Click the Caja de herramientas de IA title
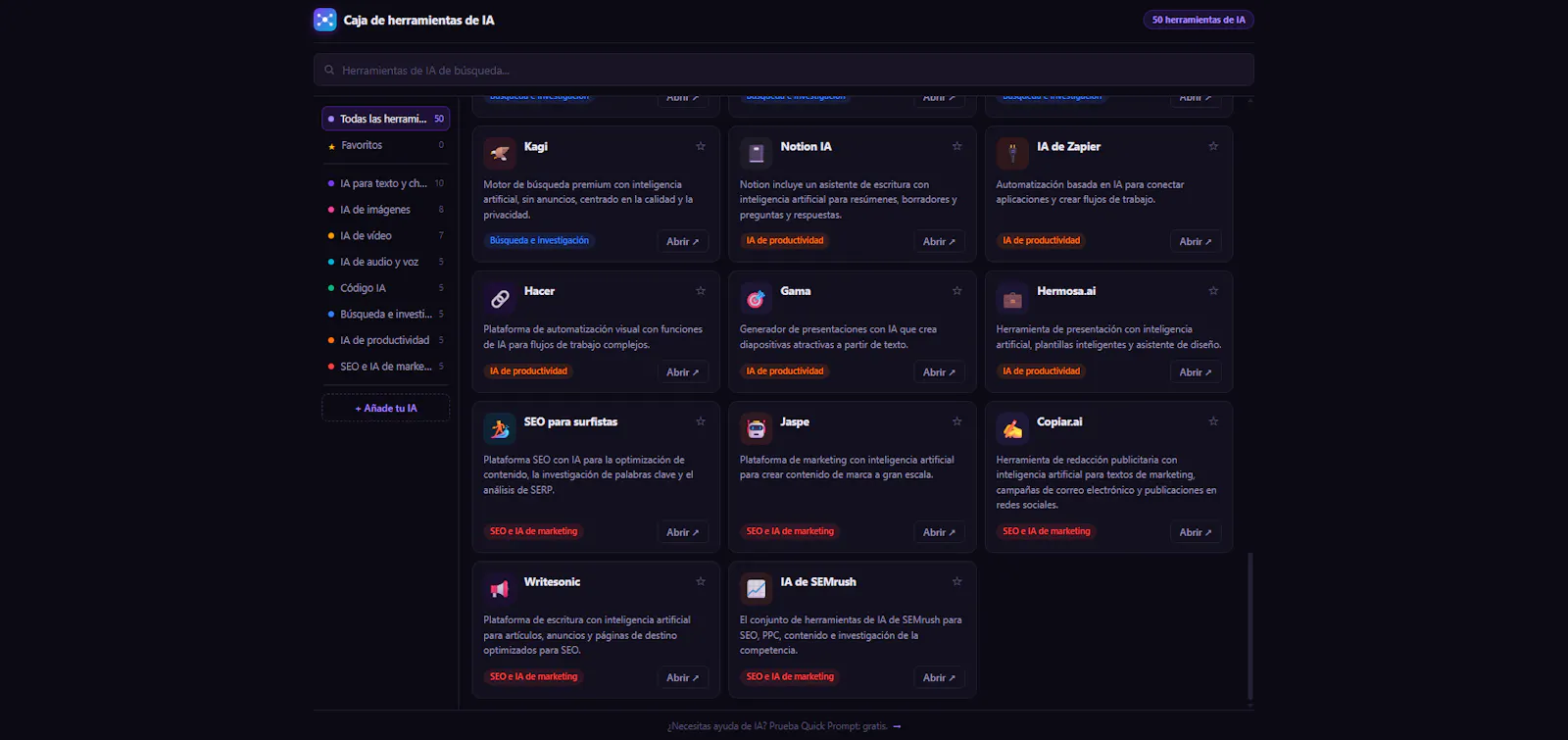The image size is (1568, 740). [418, 20]
